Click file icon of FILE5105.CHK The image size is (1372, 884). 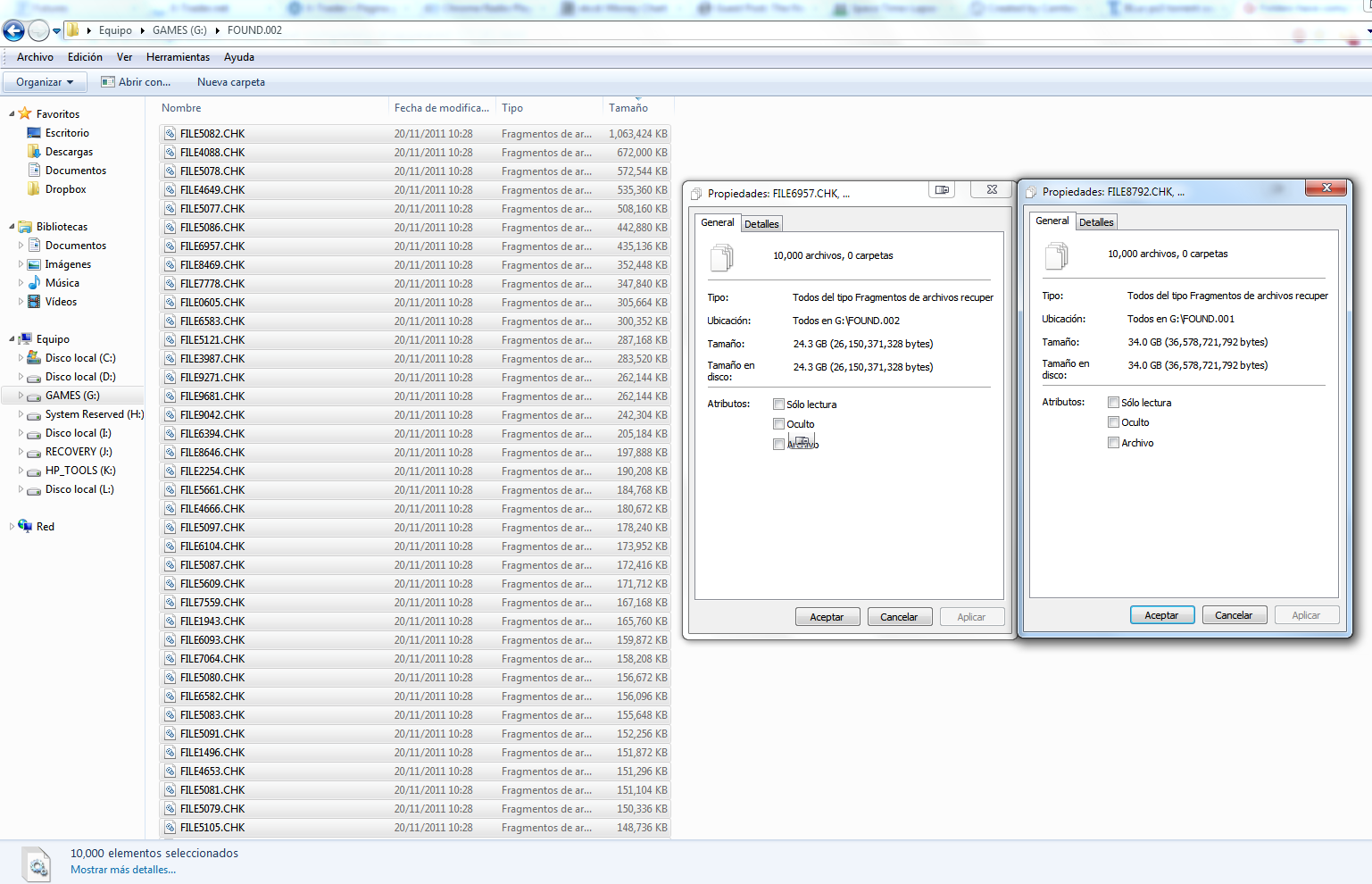coord(170,827)
